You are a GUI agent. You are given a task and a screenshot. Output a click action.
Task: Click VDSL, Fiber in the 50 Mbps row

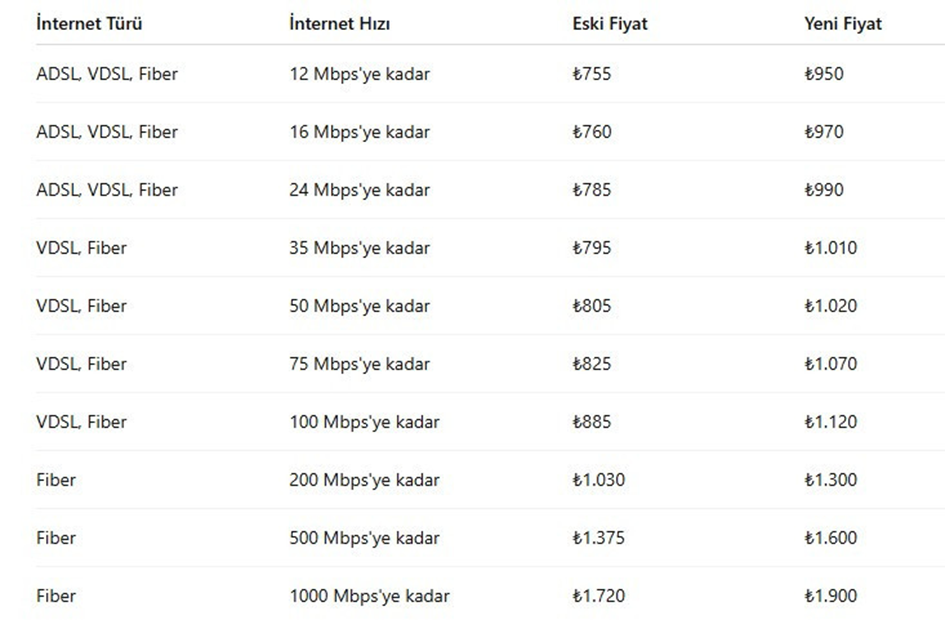81,306
